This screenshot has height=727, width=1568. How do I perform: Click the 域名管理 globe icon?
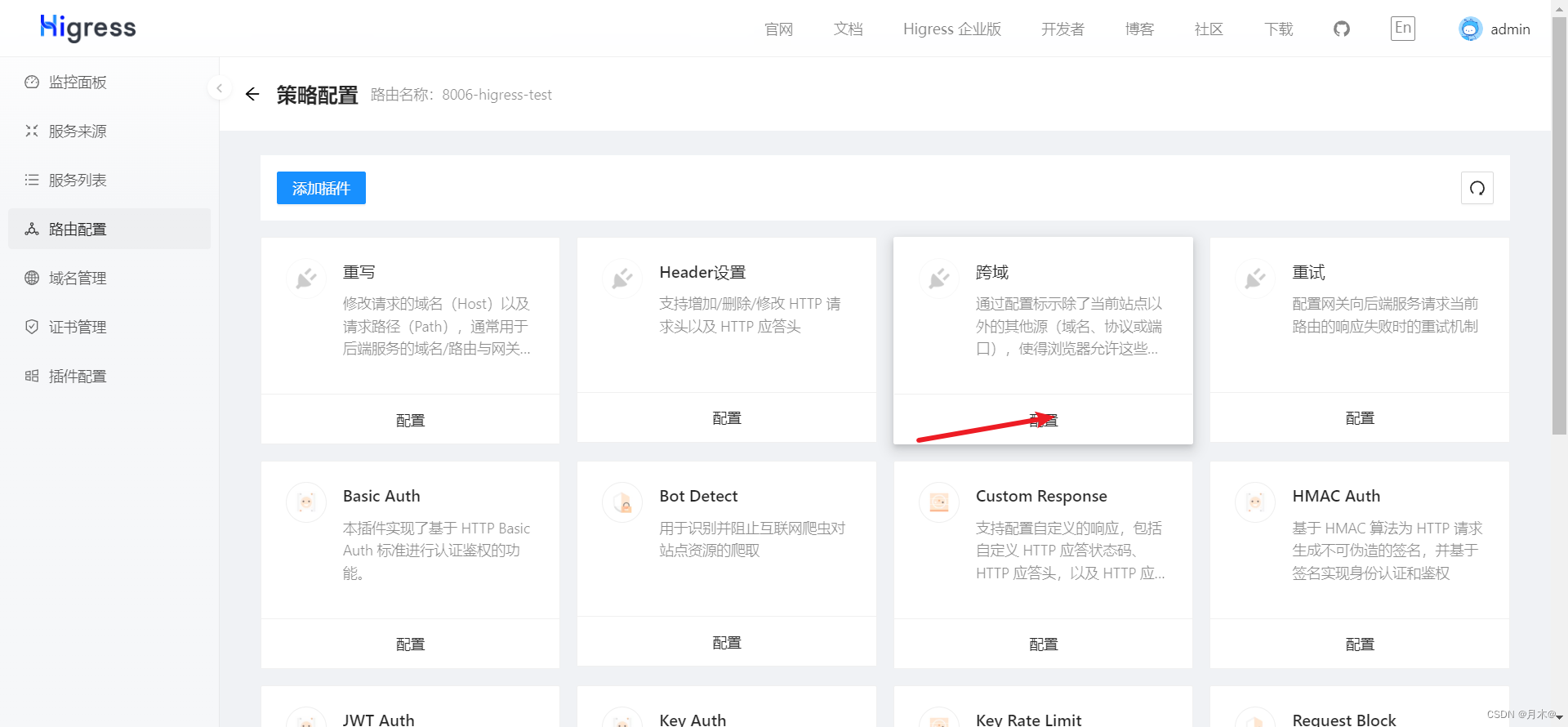coord(32,278)
